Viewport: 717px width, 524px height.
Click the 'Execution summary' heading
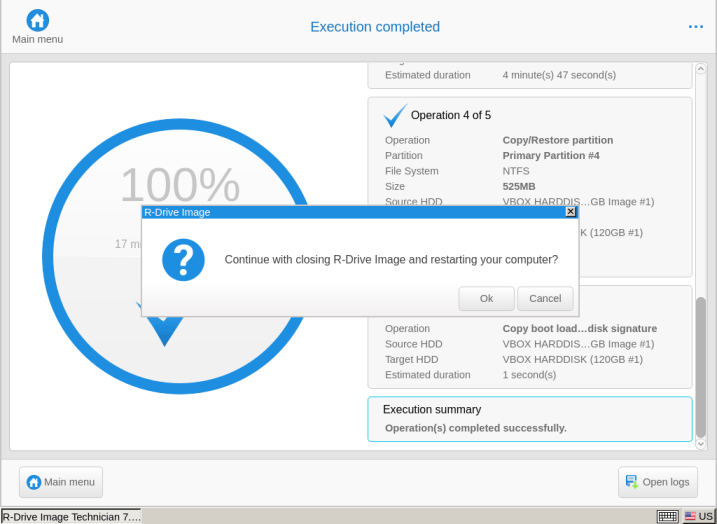coord(432,409)
